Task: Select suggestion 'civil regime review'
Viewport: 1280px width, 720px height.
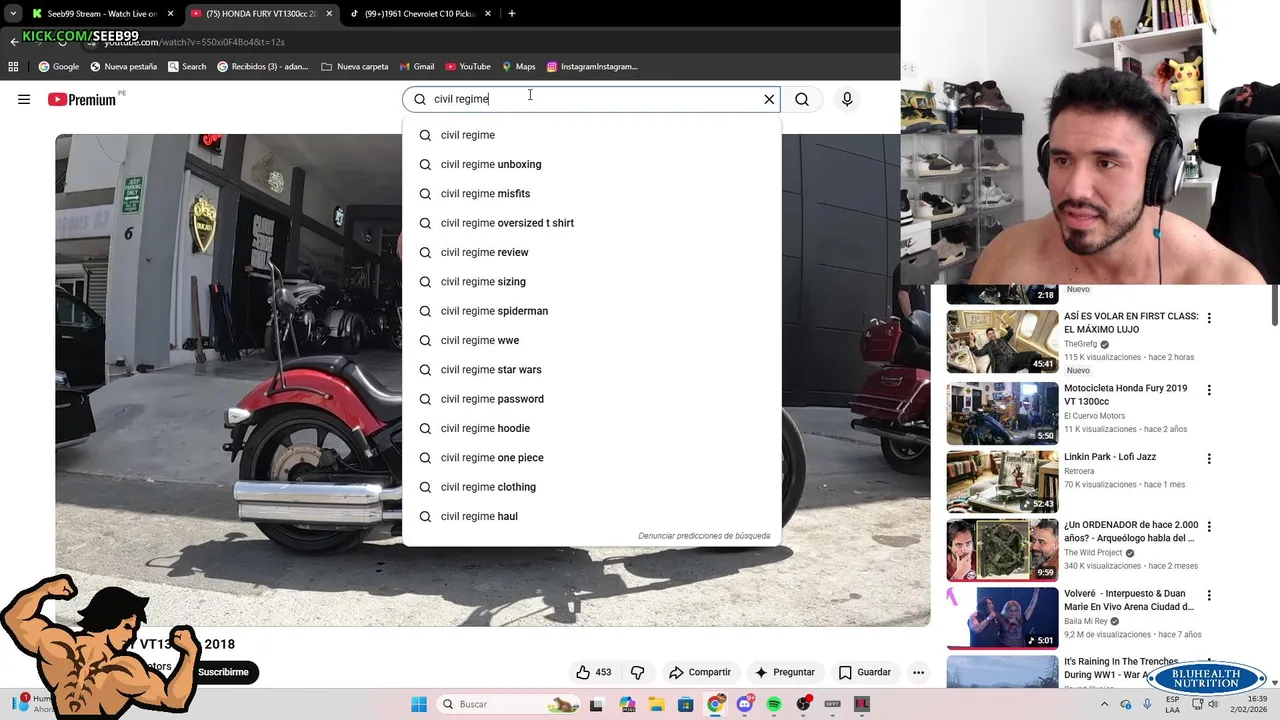Action: [591, 252]
